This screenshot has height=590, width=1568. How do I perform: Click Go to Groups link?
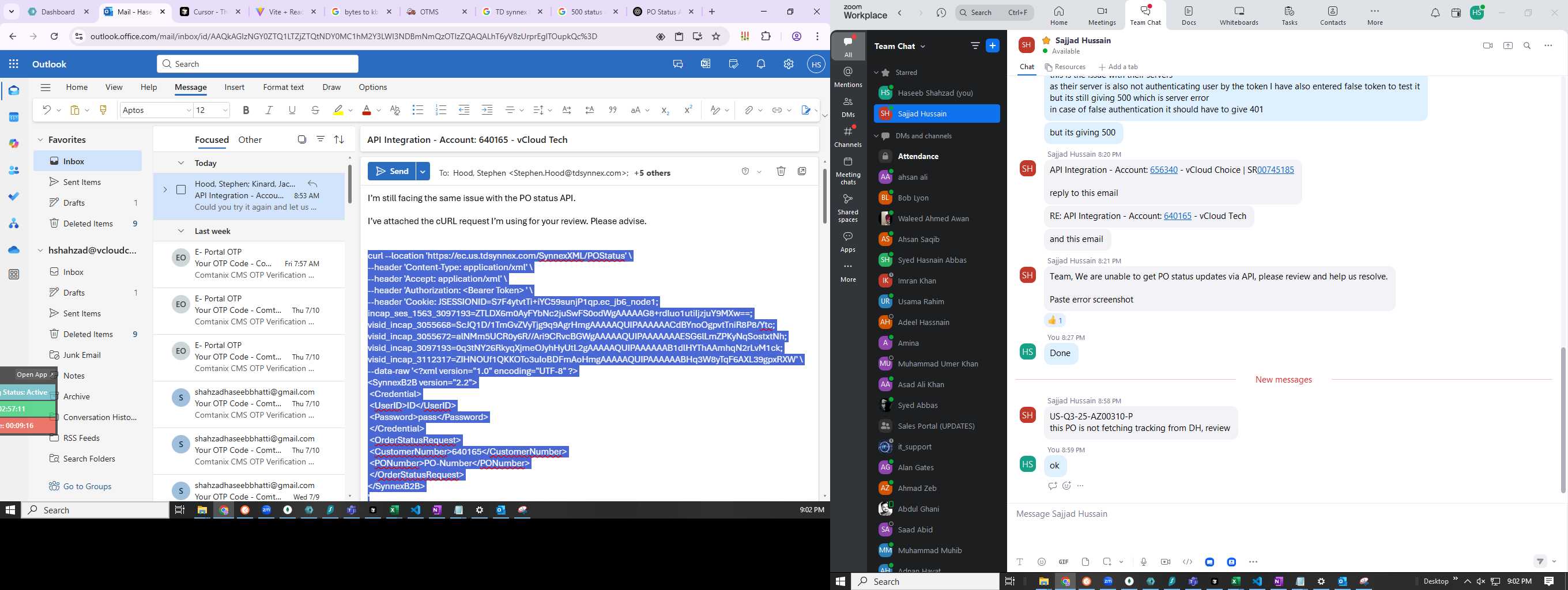pyautogui.click(x=87, y=486)
